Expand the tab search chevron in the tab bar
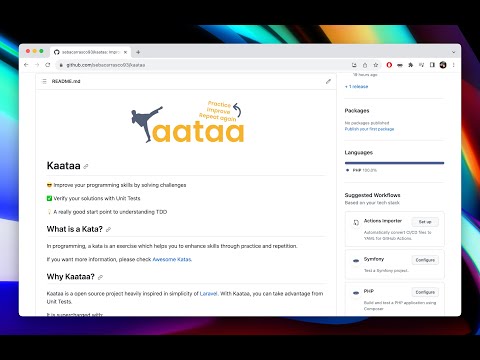 [454, 52]
